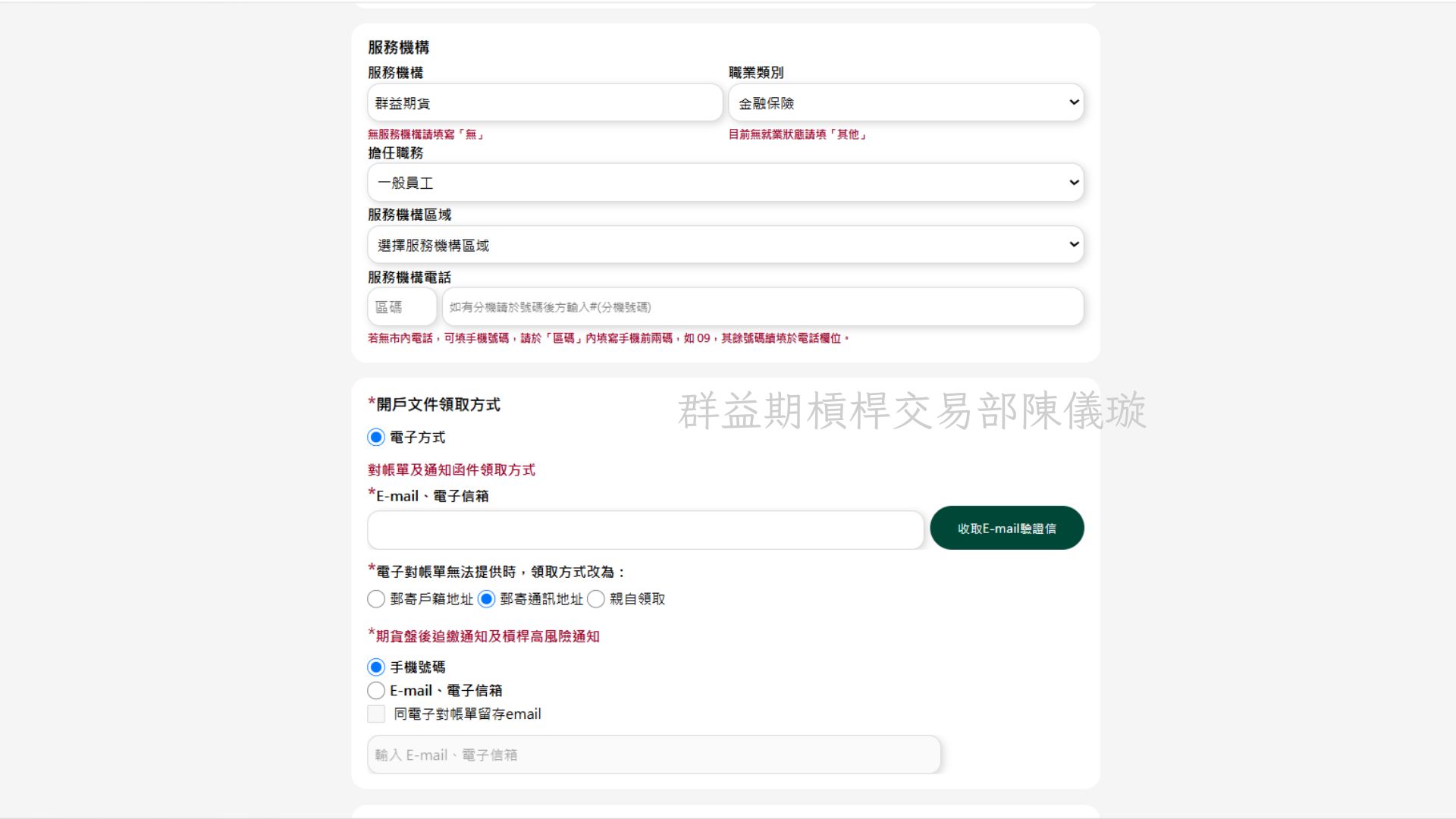
Task: Select 手機號碼 for notification method
Action: click(x=376, y=667)
